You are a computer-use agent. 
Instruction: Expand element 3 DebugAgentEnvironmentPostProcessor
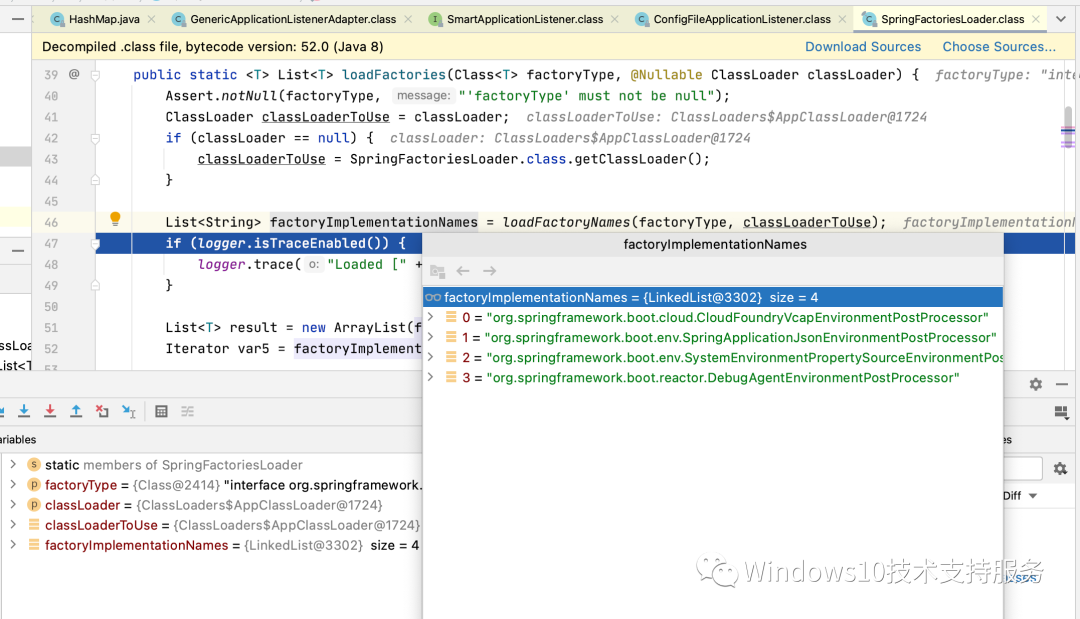tap(430, 377)
